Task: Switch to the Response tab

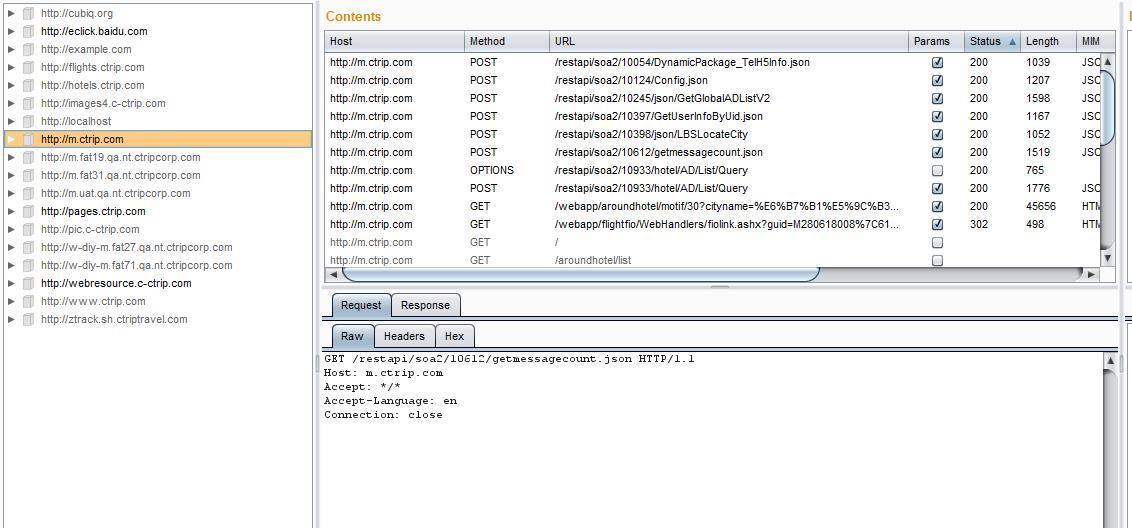Action: 425,305
